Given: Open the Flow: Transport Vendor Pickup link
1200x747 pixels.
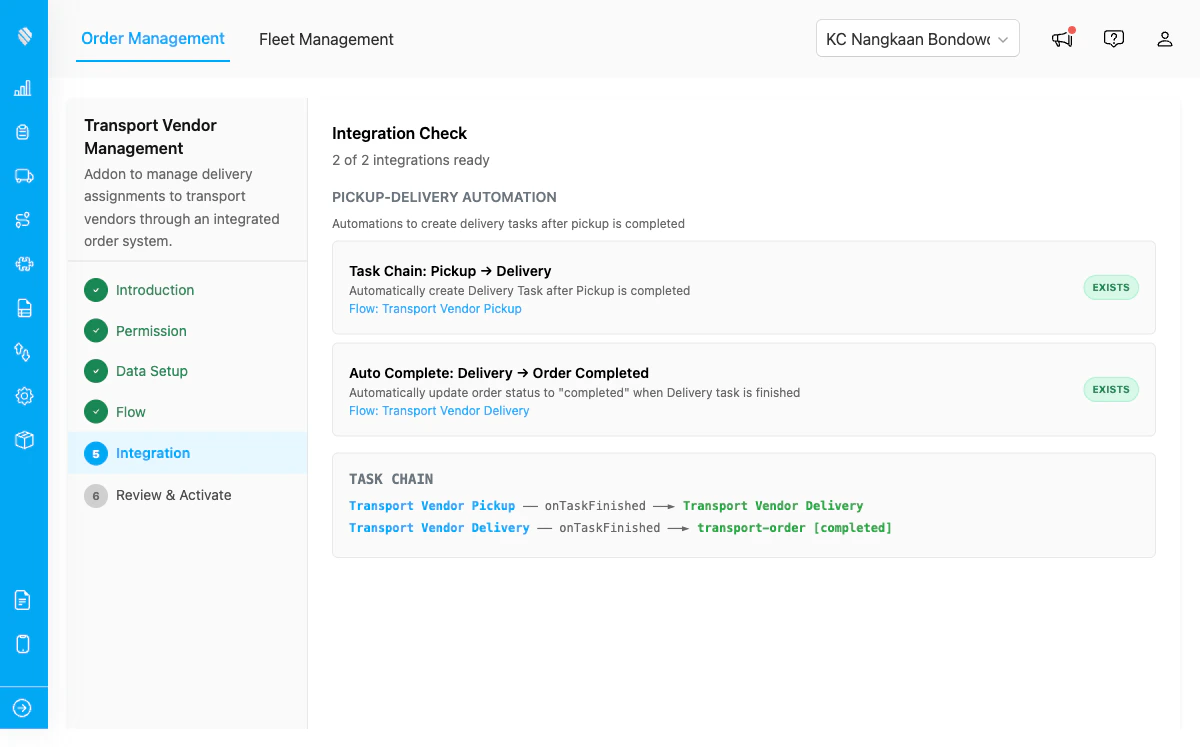Looking at the screenshot, I should click(x=435, y=309).
